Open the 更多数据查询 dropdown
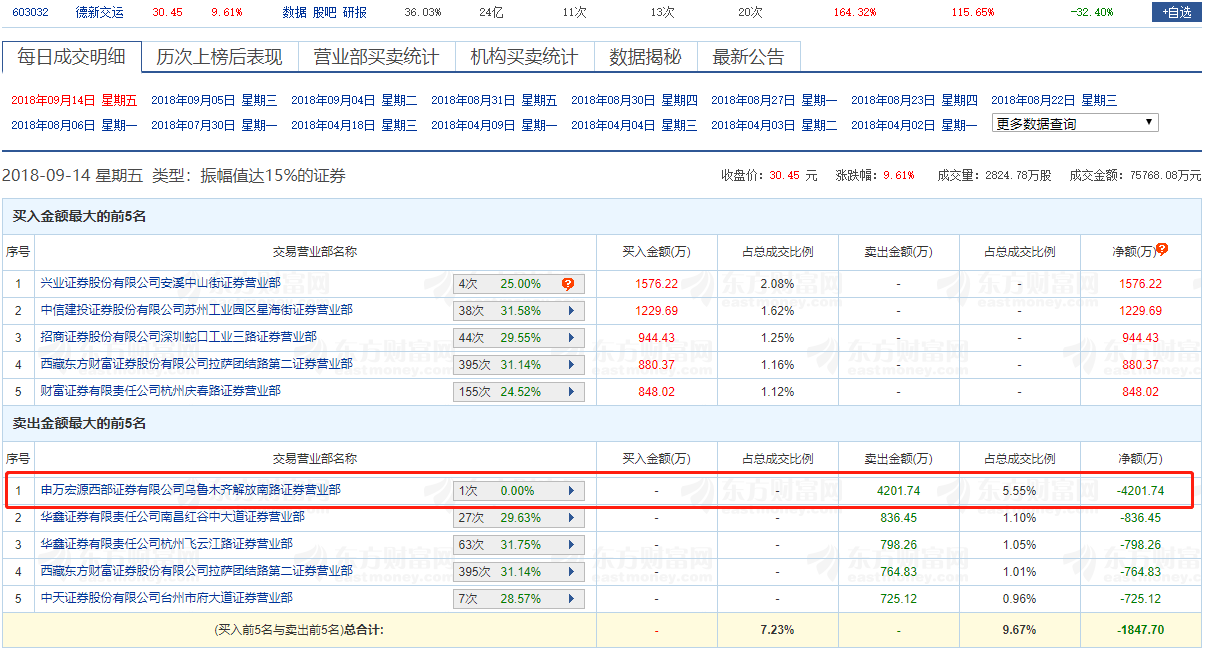This screenshot has height=656, width=1209. coord(1075,123)
